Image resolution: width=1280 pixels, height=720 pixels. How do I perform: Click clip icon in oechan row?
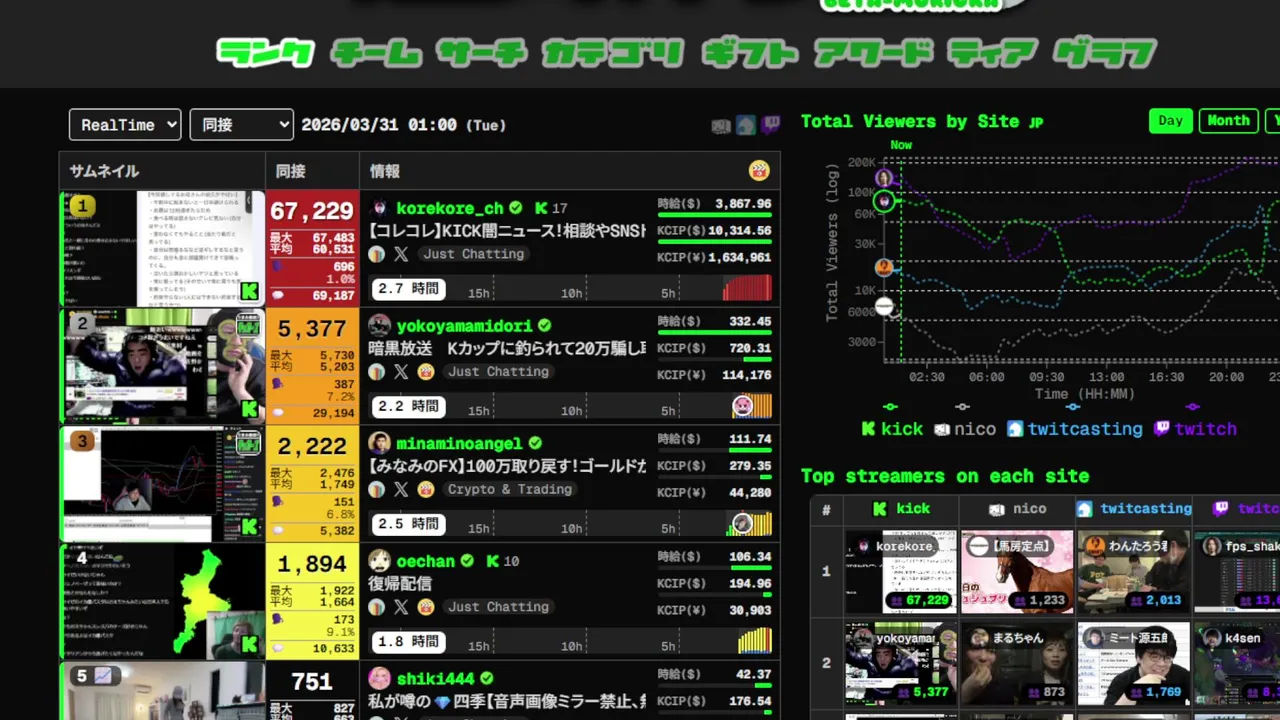[x=426, y=607]
